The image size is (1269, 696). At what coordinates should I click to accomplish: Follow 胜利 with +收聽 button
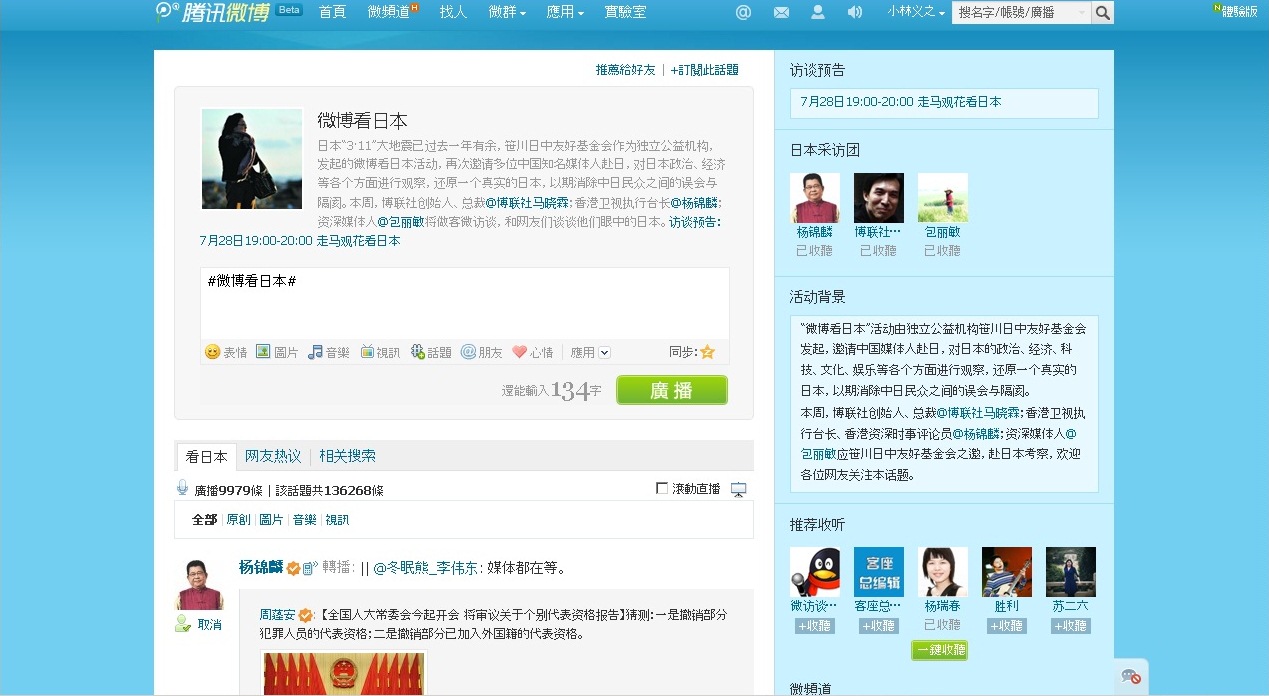point(1006,626)
